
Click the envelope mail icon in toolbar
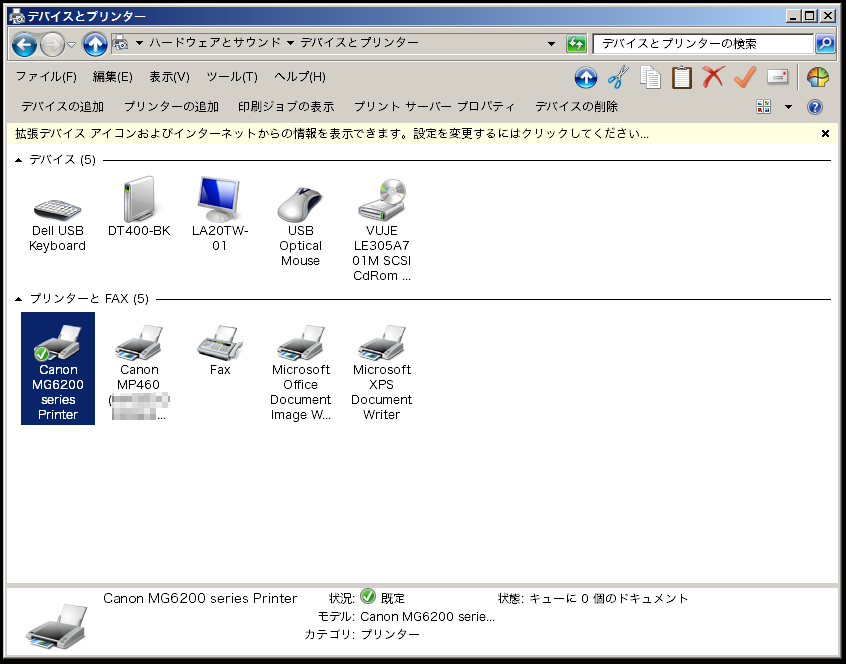[x=777, y=77]
